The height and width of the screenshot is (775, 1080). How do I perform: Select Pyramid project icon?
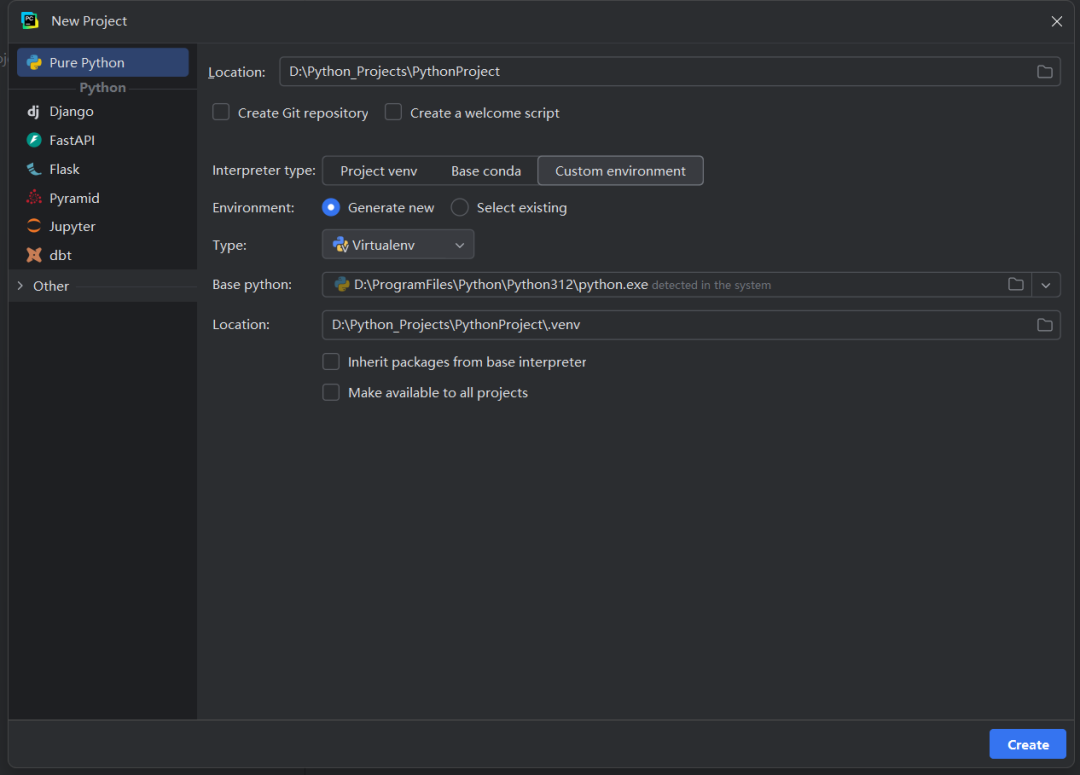coord(34,198)
